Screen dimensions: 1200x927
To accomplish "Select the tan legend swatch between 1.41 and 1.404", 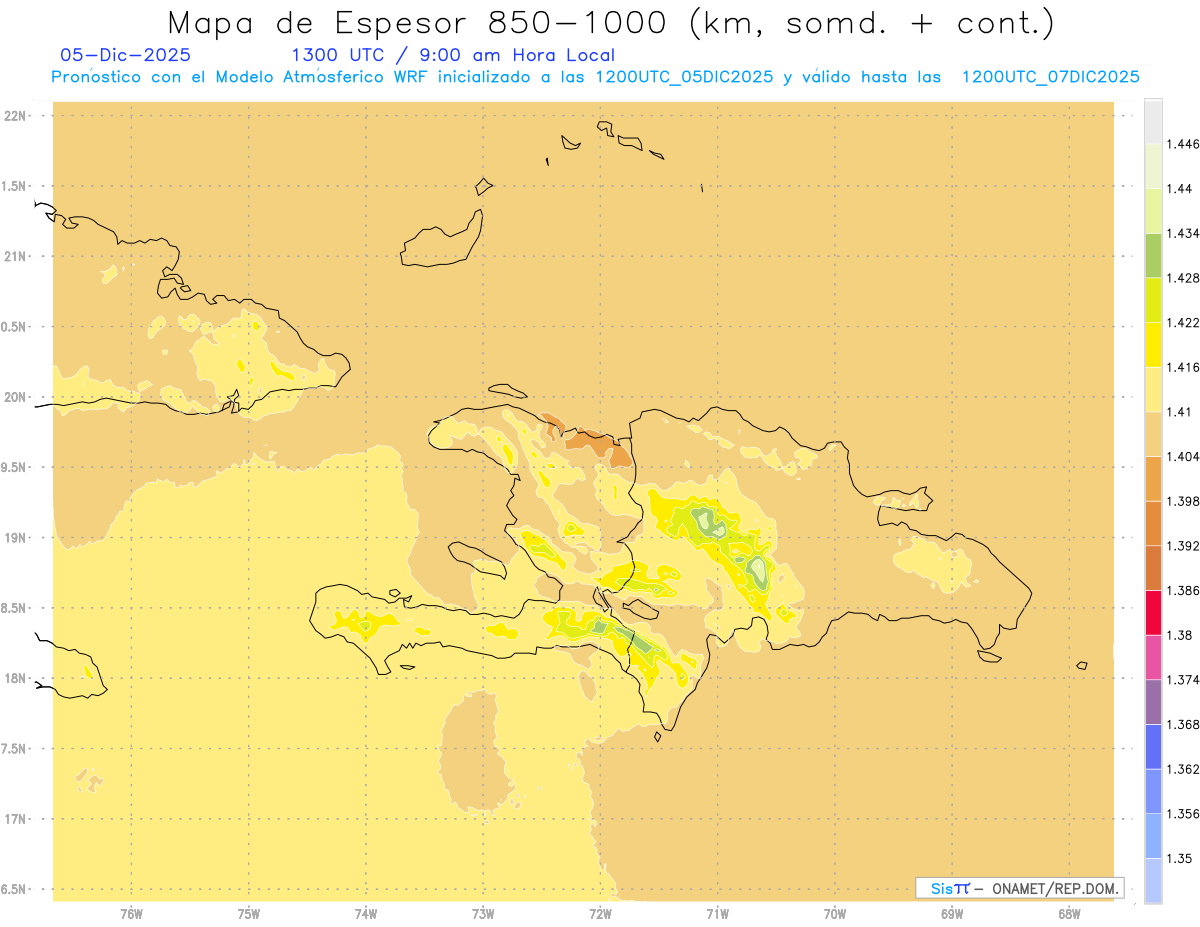I will [1153, 433].
